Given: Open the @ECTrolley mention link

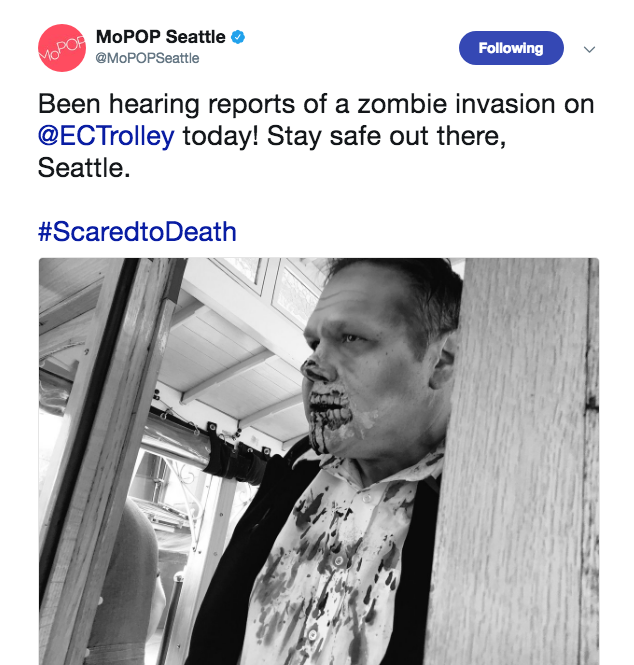Looking at the screenshot, I should [106, 137].
